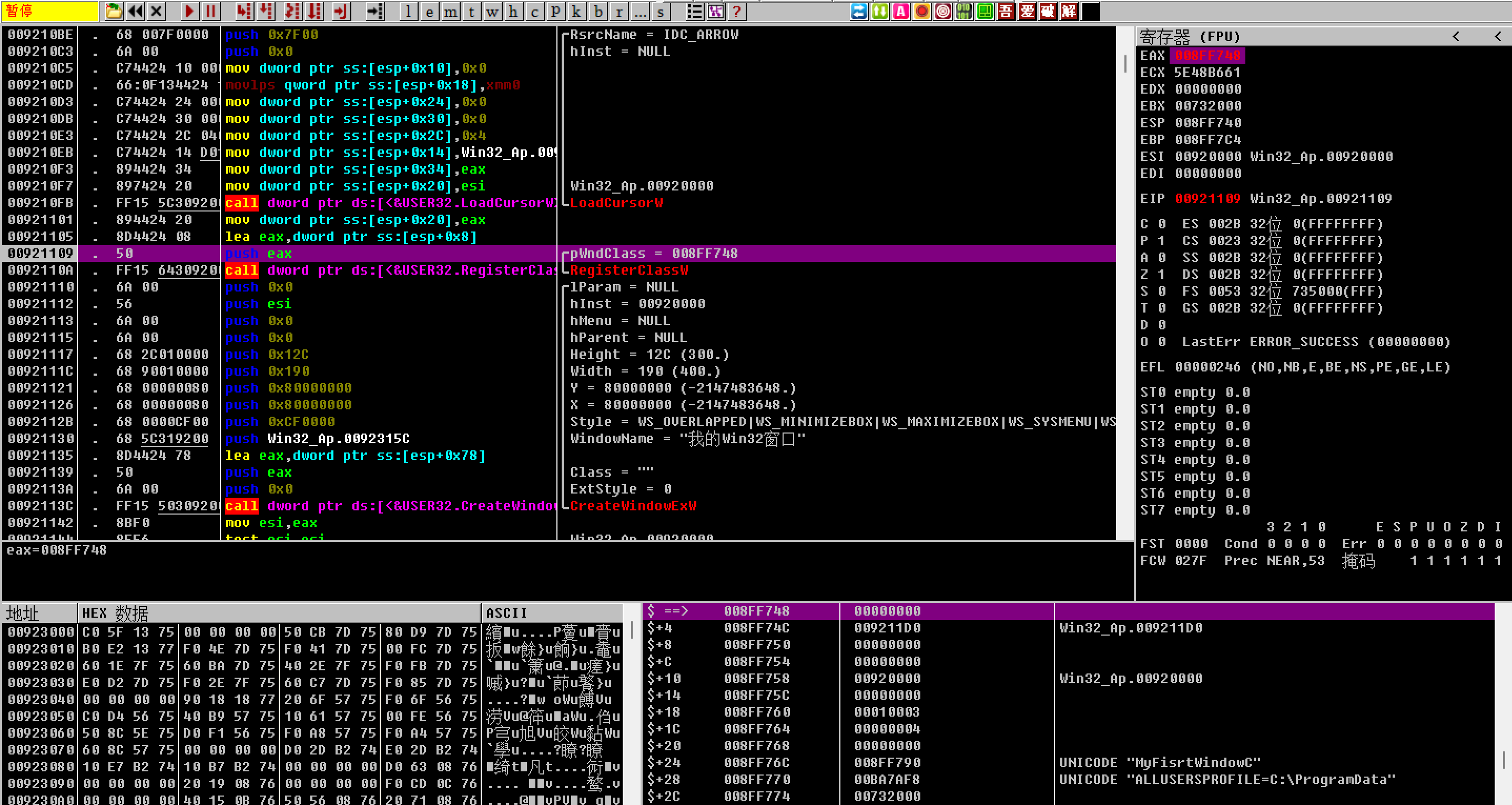Click the rightmost '<' arrow in registers header

pyautogui.click(x=1497, y=36)
